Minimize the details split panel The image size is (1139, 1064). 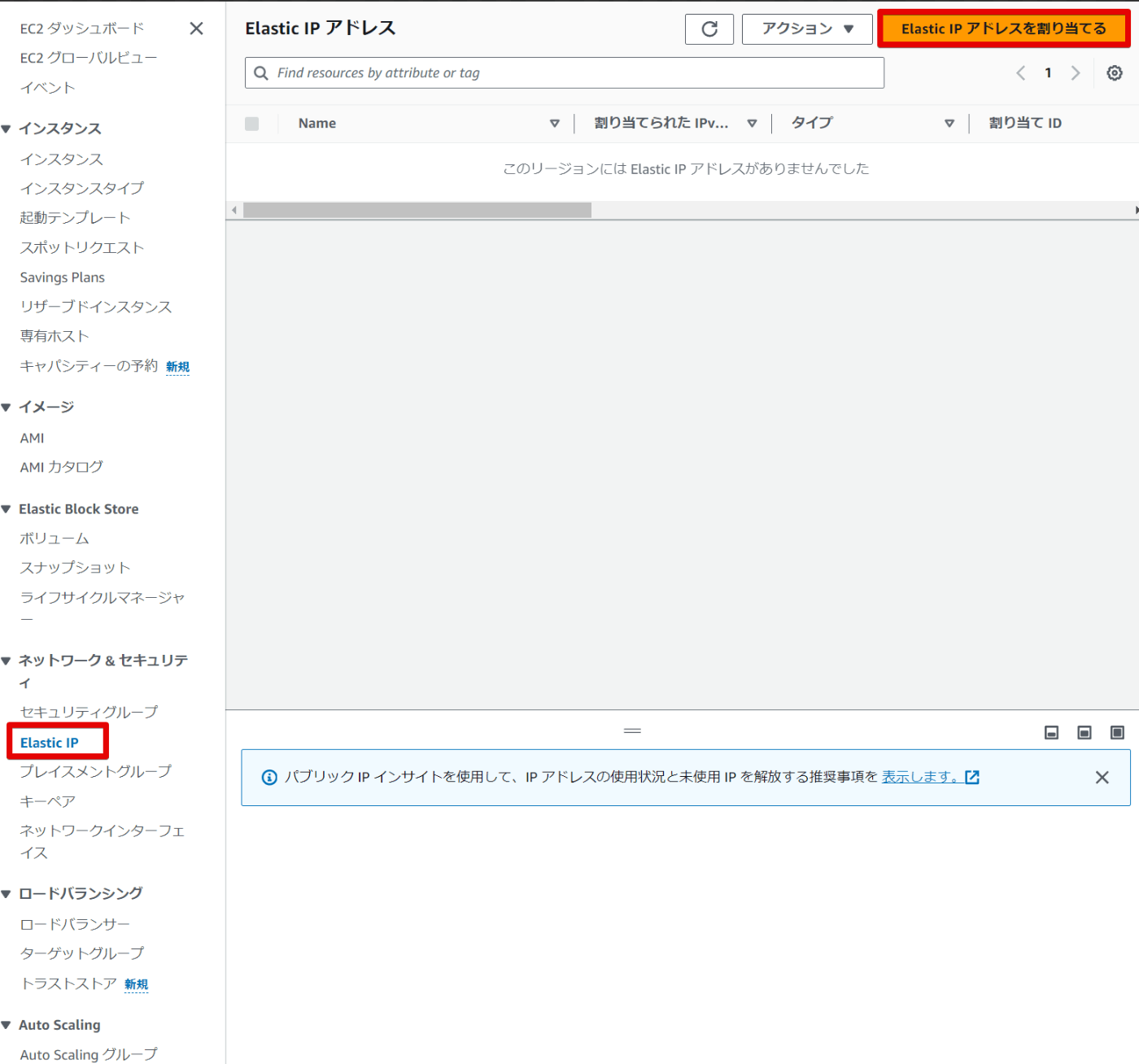click(x=1052, y=733)
